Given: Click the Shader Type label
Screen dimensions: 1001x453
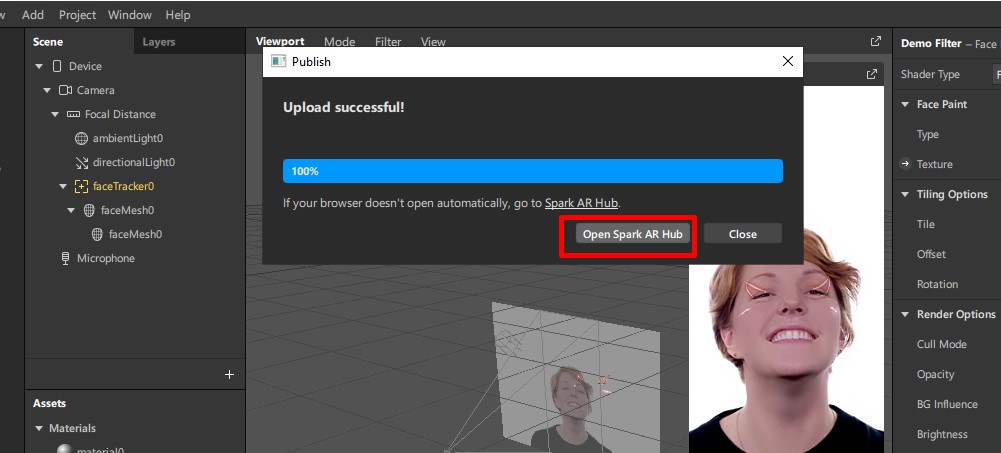Looking at the screenshot, I should point(930,75).
